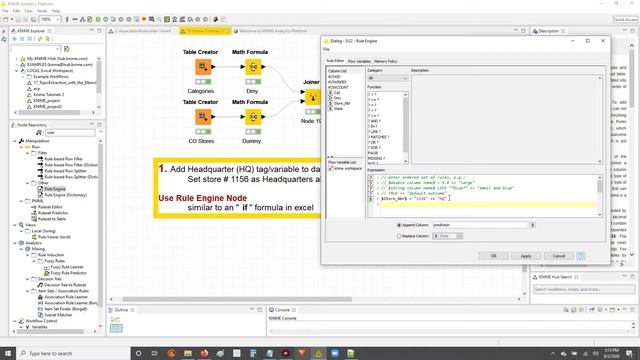Click Decision Tree to Ruleset icon
This screenshot has width=640, height=360.
tap(40, 285)
